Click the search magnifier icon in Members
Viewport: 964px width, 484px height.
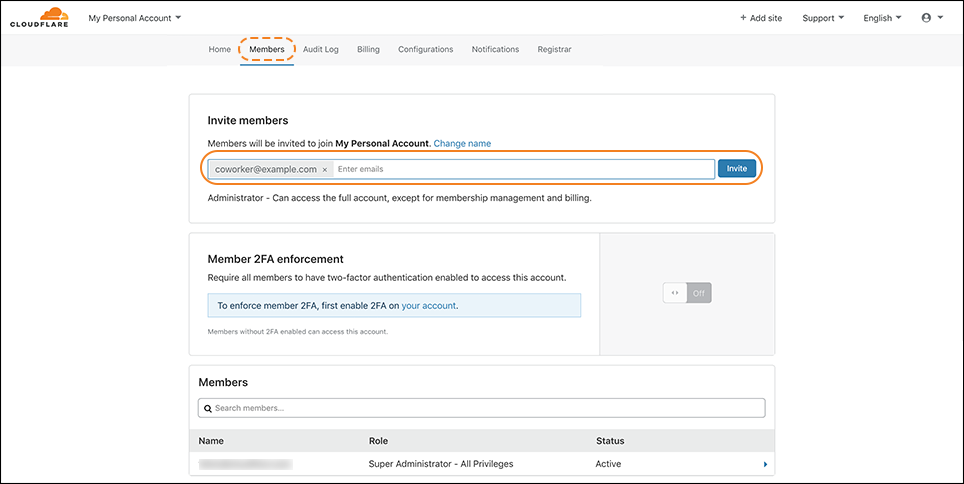[x=207, y=408]
